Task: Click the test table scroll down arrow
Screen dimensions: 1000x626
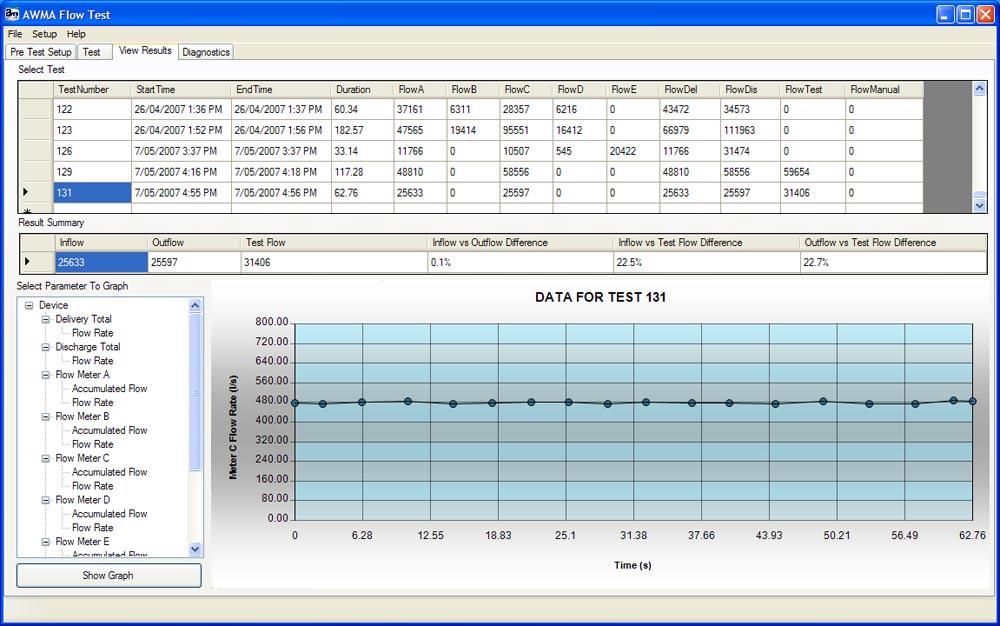Action: 980,205
